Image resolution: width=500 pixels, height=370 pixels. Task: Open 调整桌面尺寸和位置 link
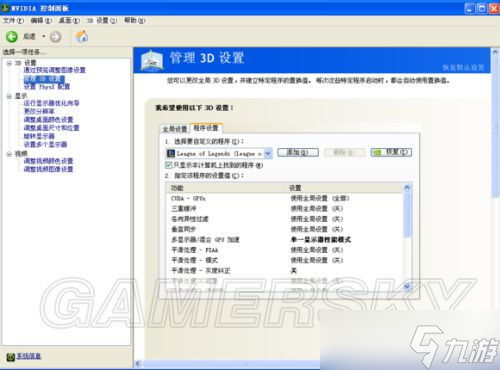tap(52, 128)
